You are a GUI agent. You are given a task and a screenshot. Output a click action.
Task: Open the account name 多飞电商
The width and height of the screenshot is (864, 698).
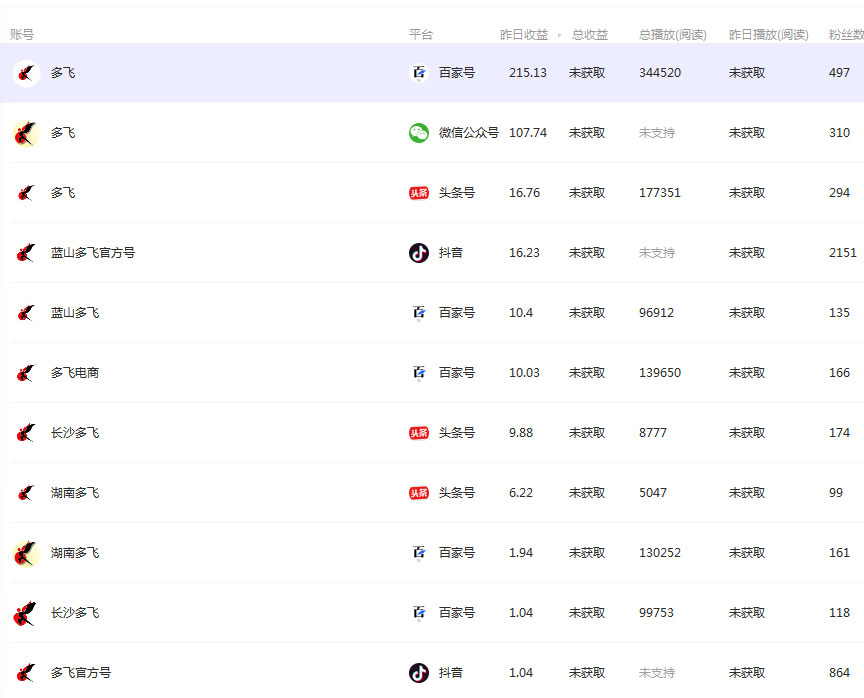tap(75, 373)
